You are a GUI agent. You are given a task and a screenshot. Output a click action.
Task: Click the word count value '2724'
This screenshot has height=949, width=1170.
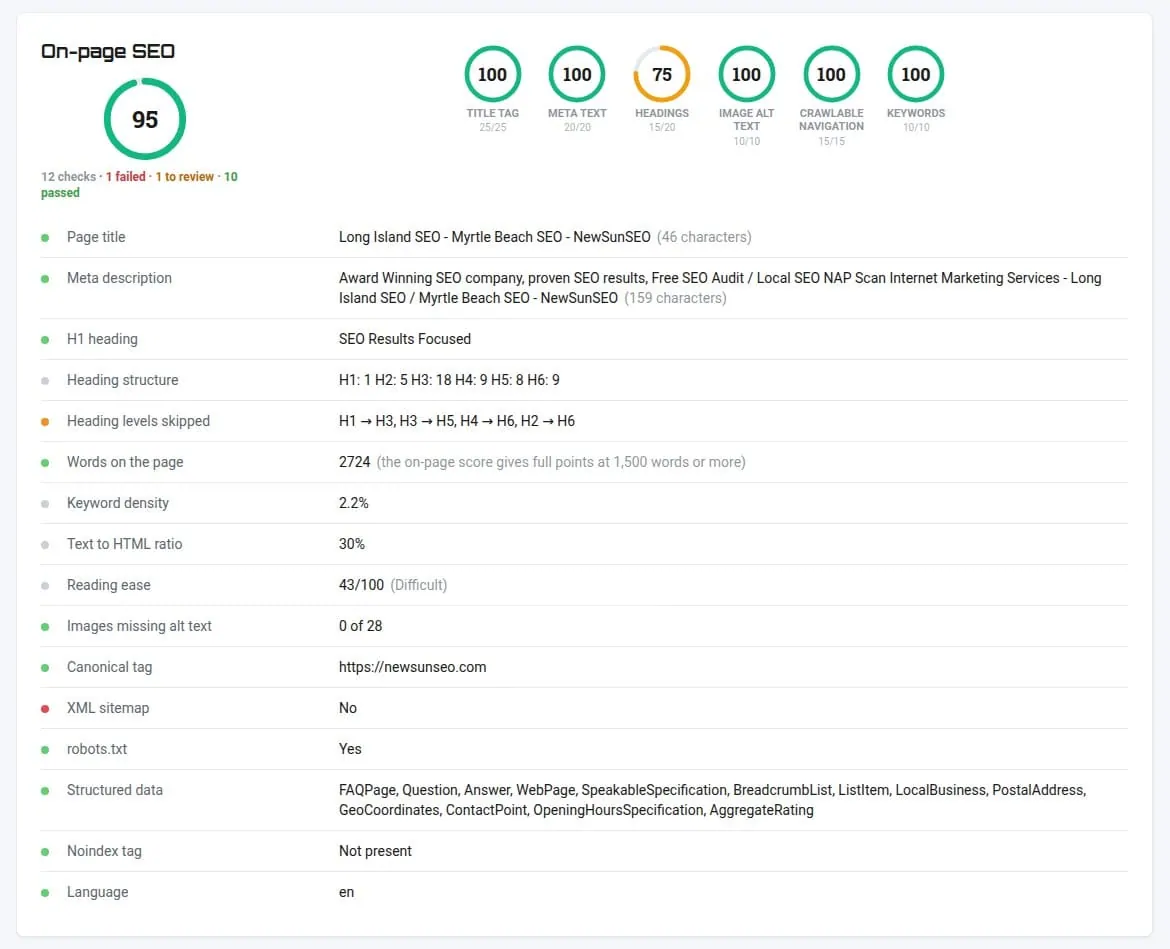click(x=354, y=463)
